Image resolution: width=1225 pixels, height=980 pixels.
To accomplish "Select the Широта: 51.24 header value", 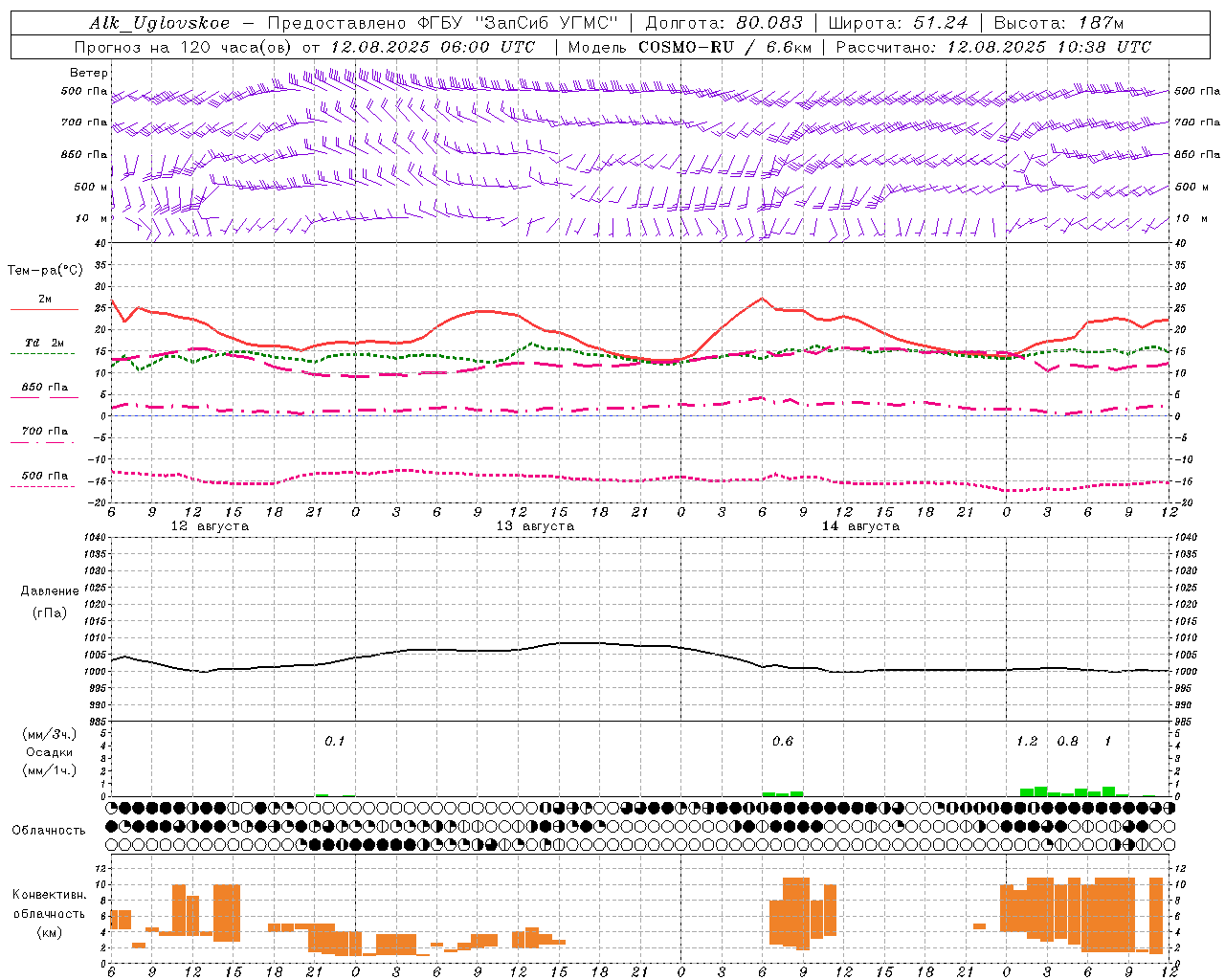I will click(x=899, y=23).
